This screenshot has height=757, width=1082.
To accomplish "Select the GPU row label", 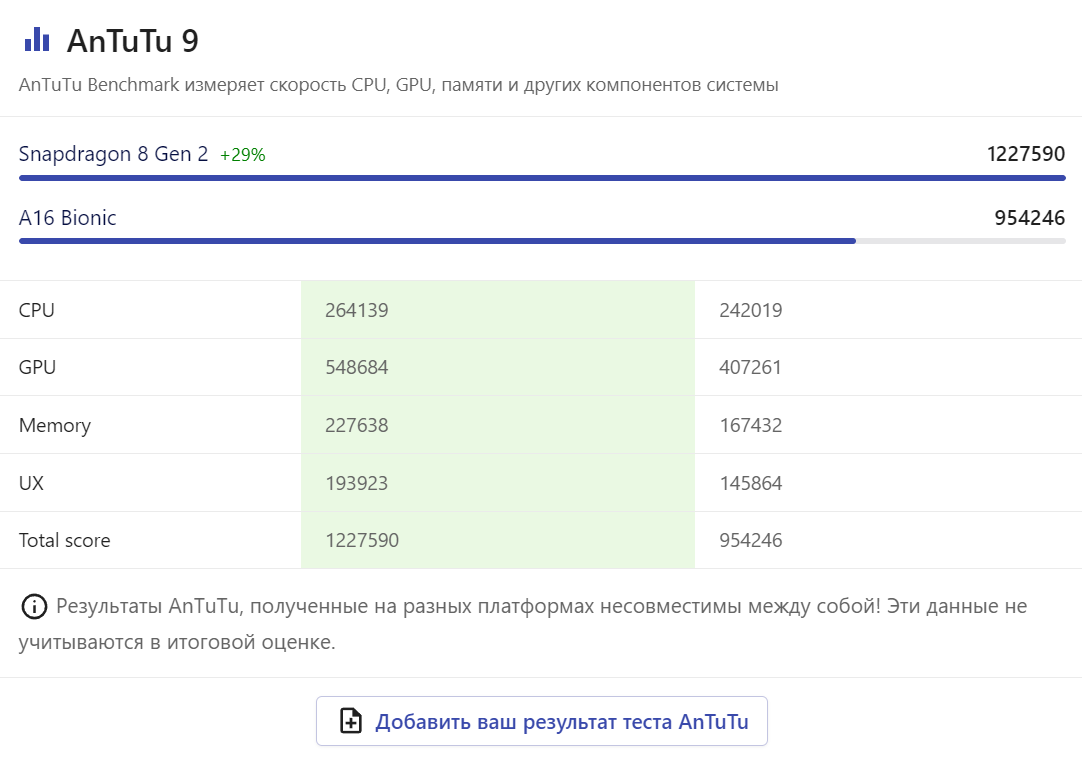I will point(37,368).
